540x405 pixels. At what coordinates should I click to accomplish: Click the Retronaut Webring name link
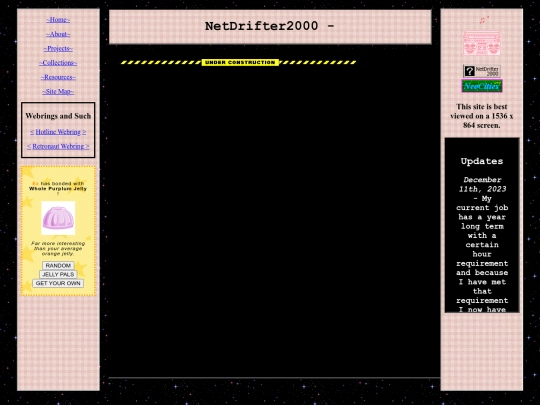pyautogui.click(x=58, y=146)
